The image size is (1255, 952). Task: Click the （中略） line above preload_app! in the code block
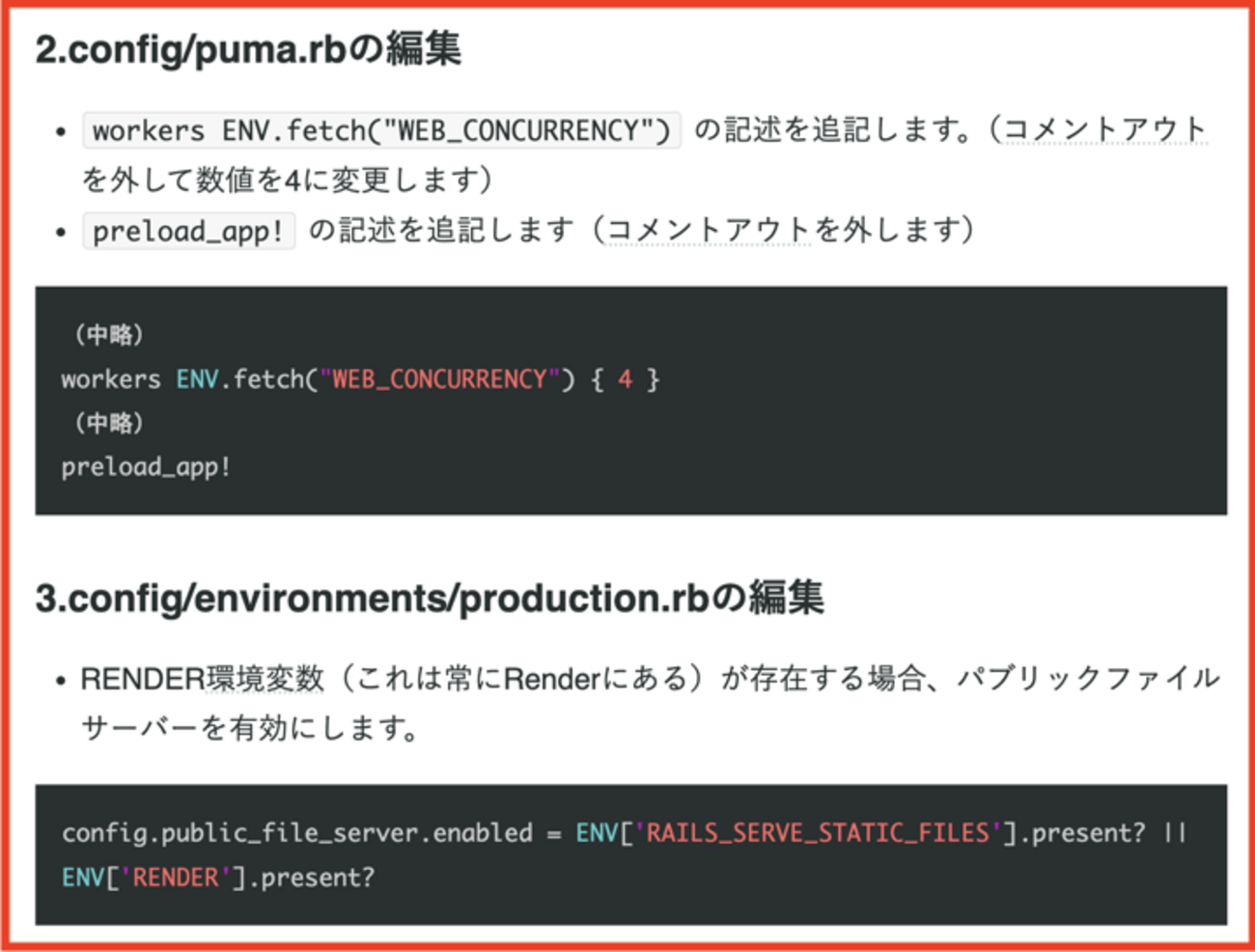coord(109,423)
